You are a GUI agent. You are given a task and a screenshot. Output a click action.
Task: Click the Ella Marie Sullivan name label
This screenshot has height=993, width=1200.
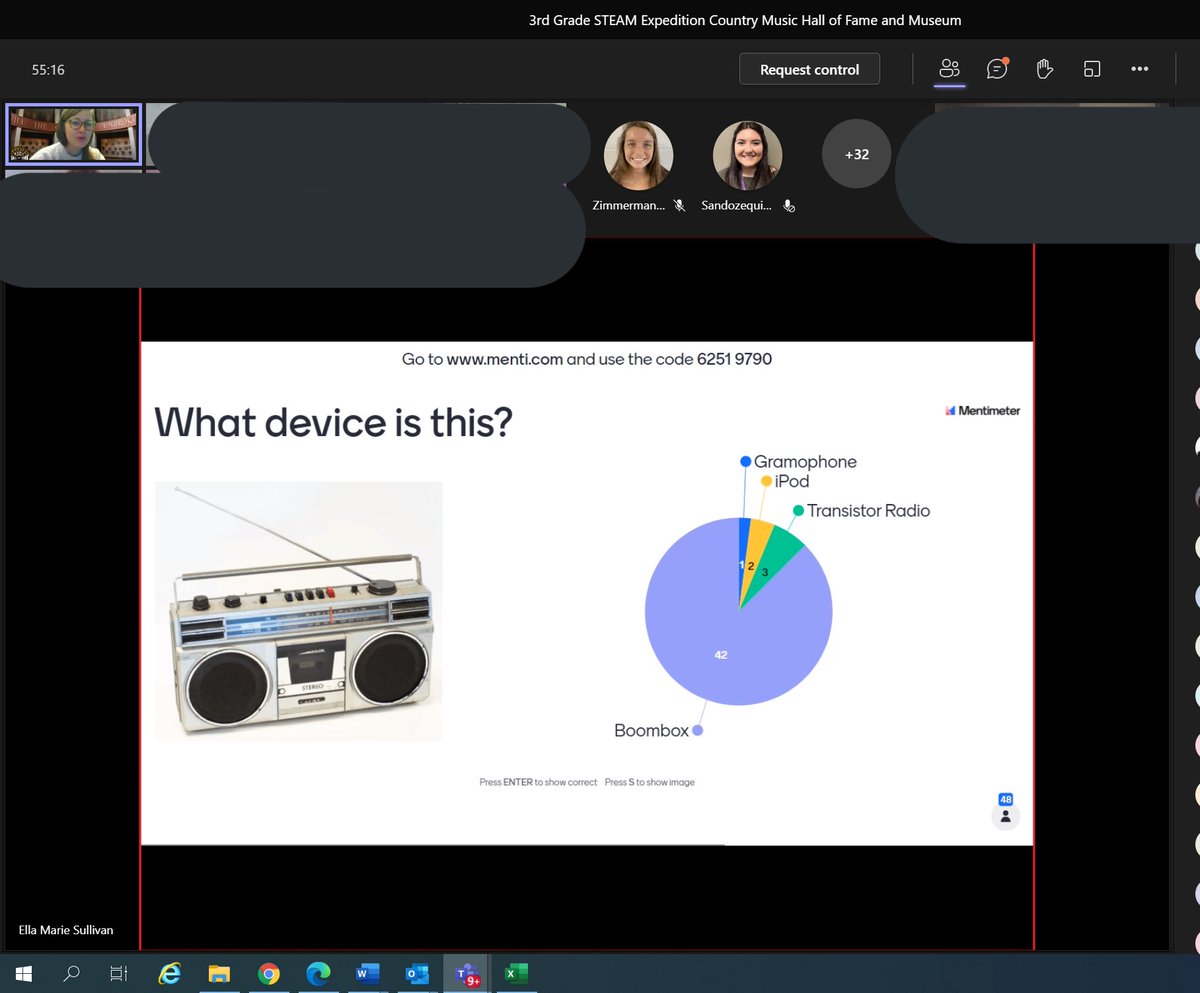(x=66, y=930)
